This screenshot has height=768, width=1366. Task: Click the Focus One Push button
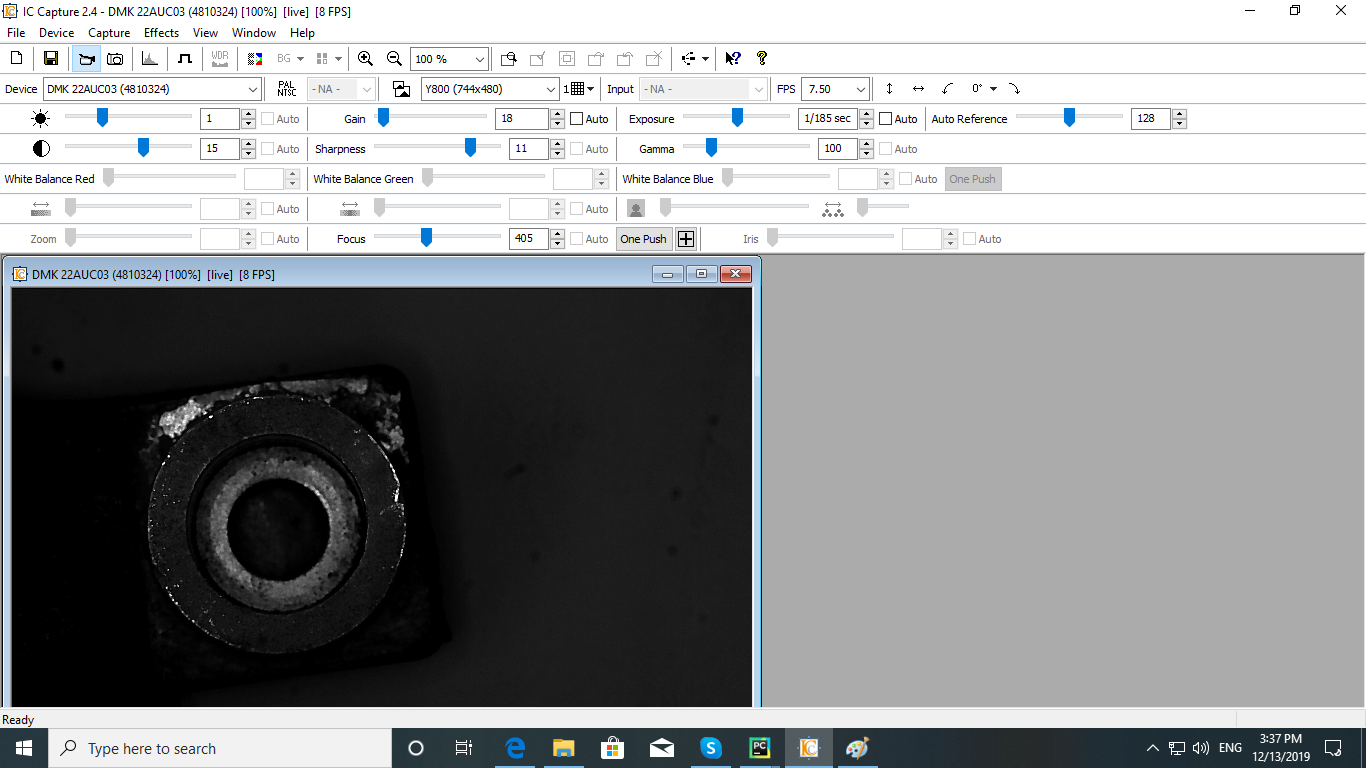point(643,239)
